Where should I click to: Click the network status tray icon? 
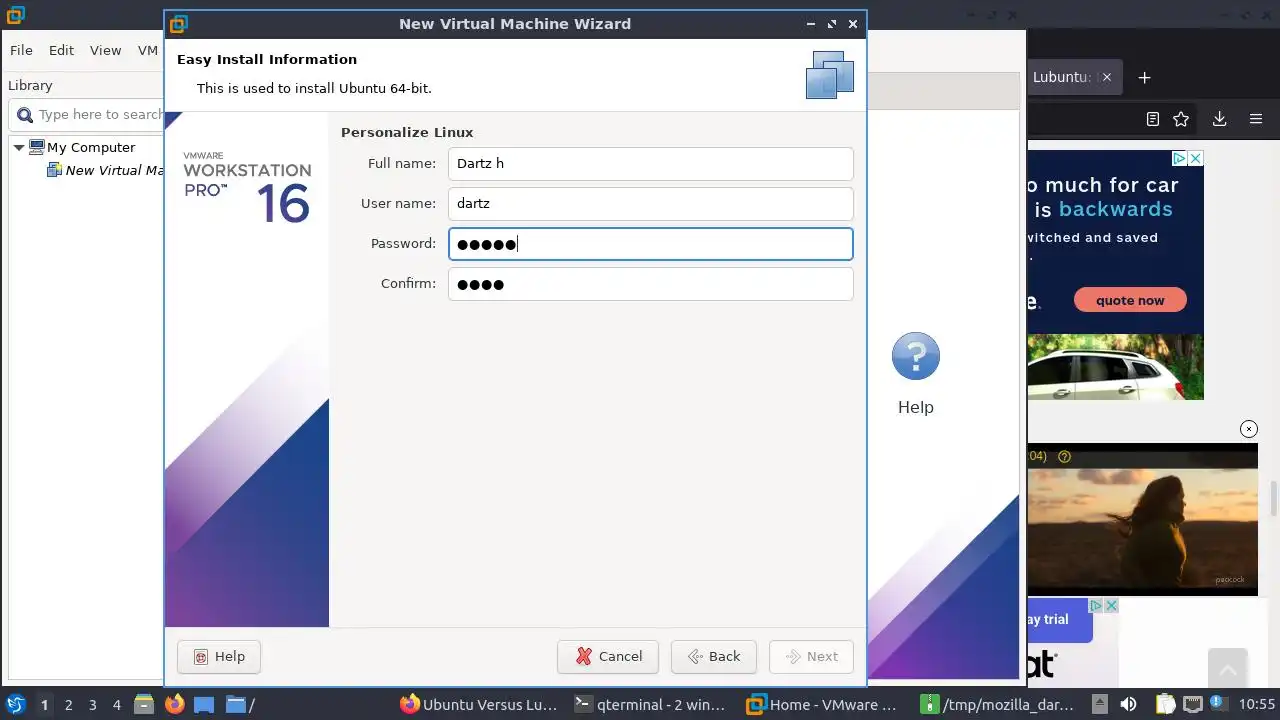1193,704
